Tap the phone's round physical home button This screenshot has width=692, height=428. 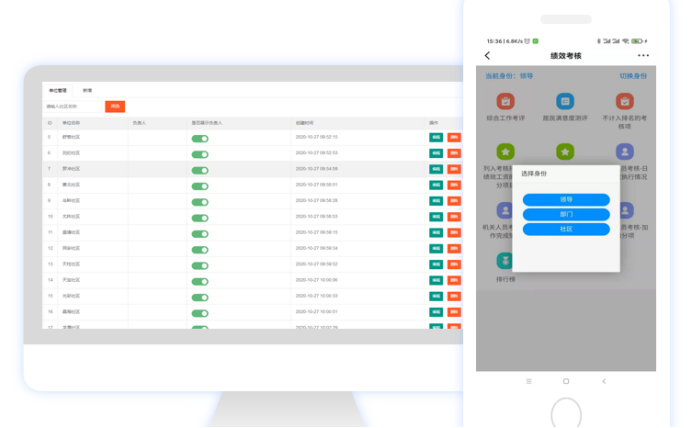pos(566,413)
